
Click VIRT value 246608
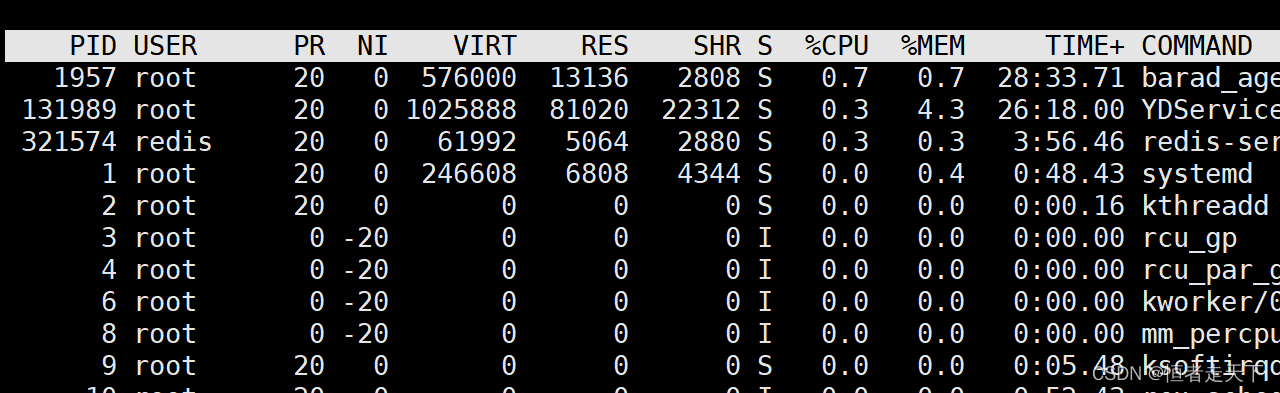469,174
